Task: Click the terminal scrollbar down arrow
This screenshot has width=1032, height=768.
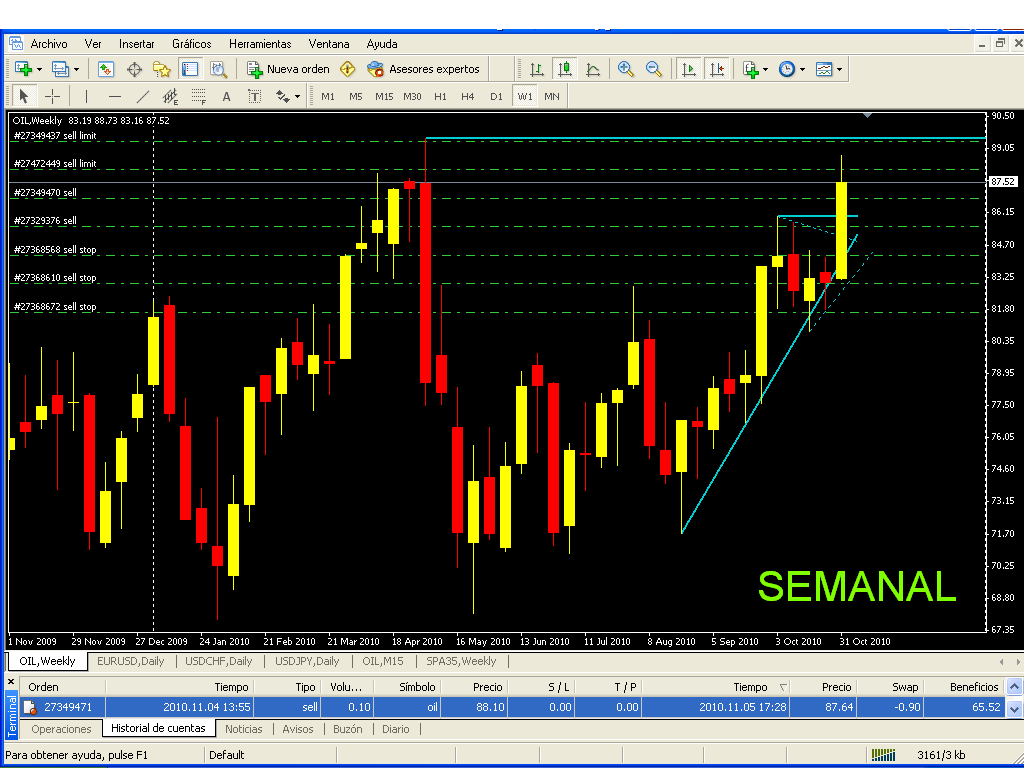Action: pyautogui.click(x=1015, y=709)
